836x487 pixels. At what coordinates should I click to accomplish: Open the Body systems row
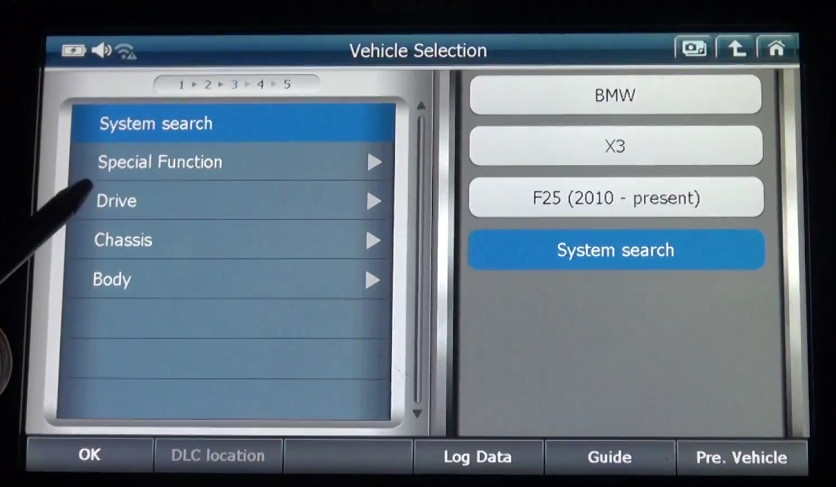click(227, 280)
